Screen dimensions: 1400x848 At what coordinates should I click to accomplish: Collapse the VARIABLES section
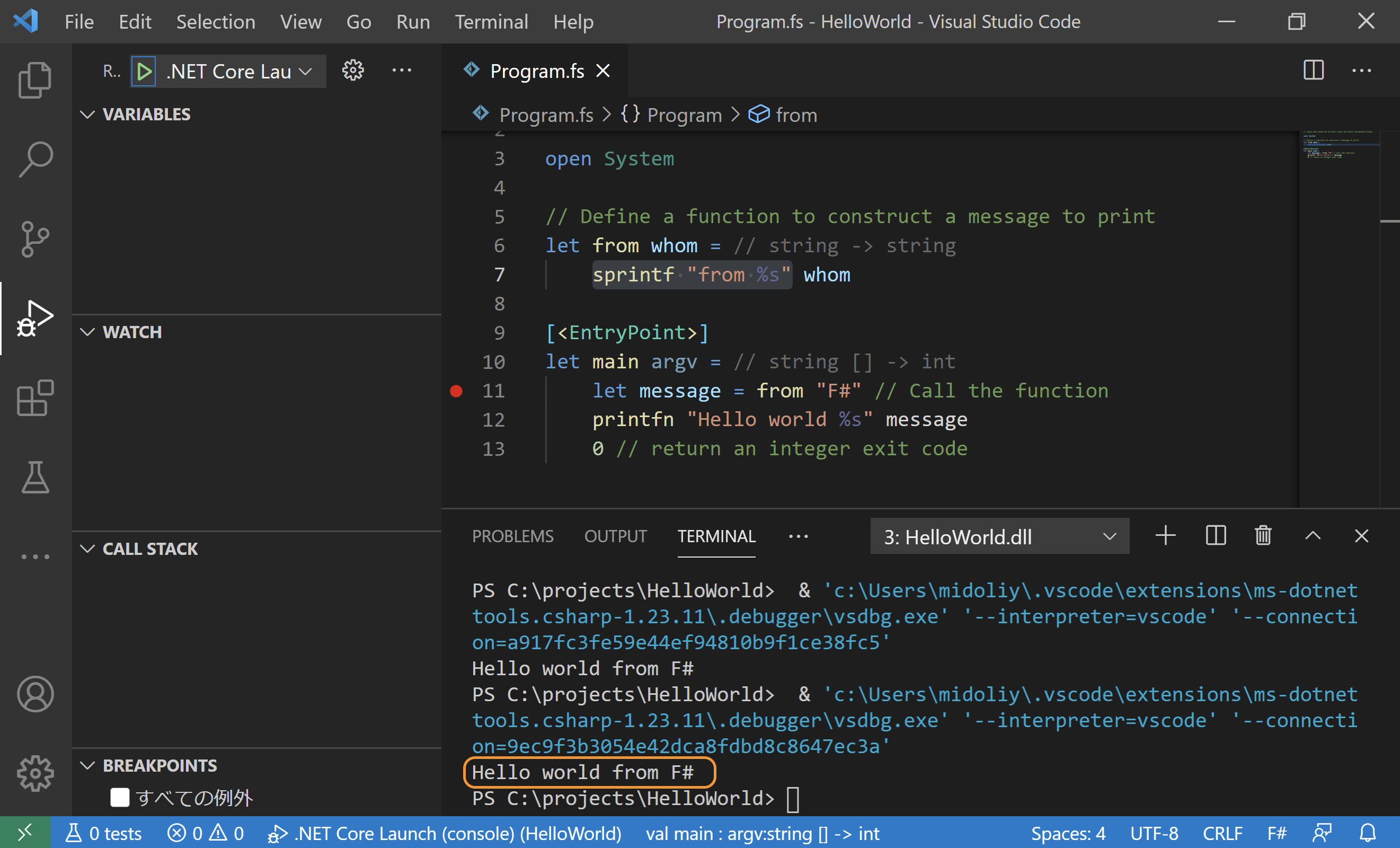click(87, 114)
